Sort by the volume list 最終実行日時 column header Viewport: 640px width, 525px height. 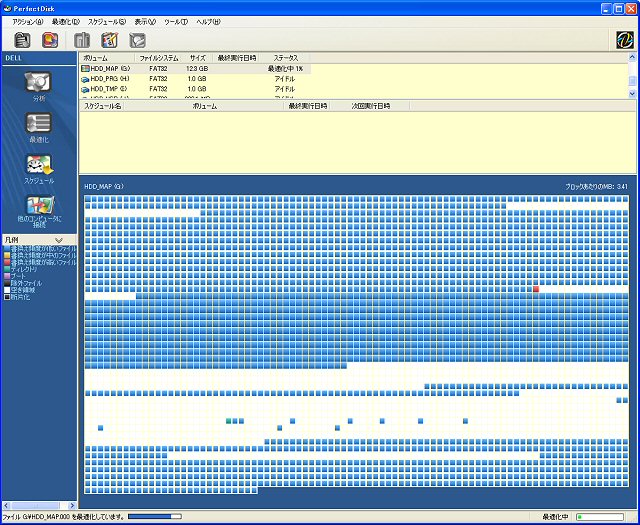coord(237,58)
